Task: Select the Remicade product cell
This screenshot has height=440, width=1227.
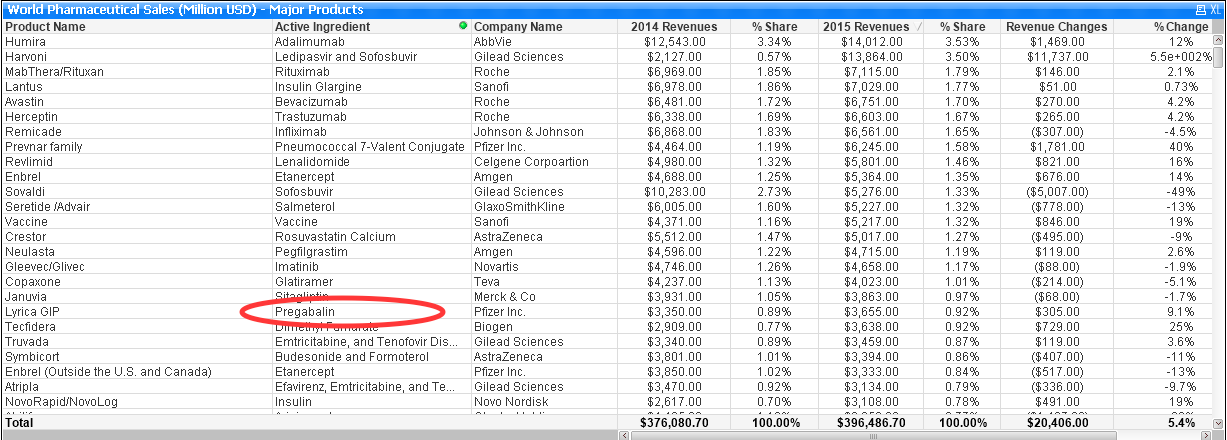Action: (136, 132)
